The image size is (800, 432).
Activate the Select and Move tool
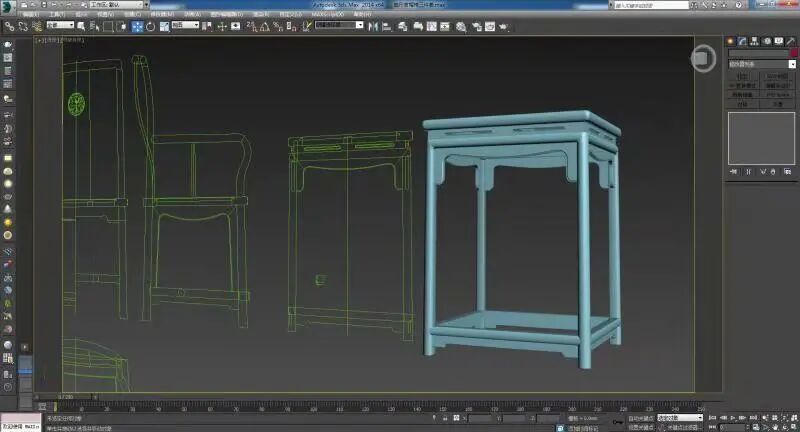pos(137,26)
